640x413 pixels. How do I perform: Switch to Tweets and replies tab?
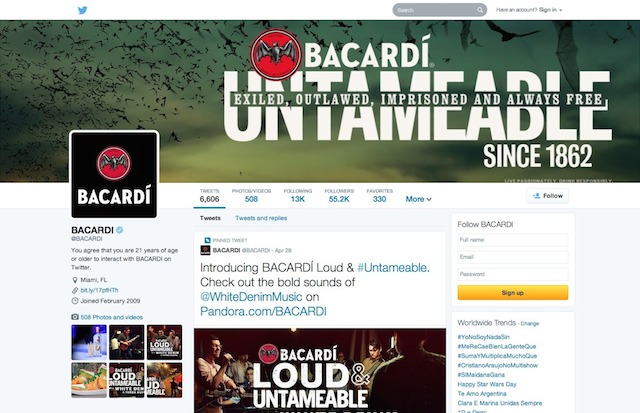(x=261, y=218)
